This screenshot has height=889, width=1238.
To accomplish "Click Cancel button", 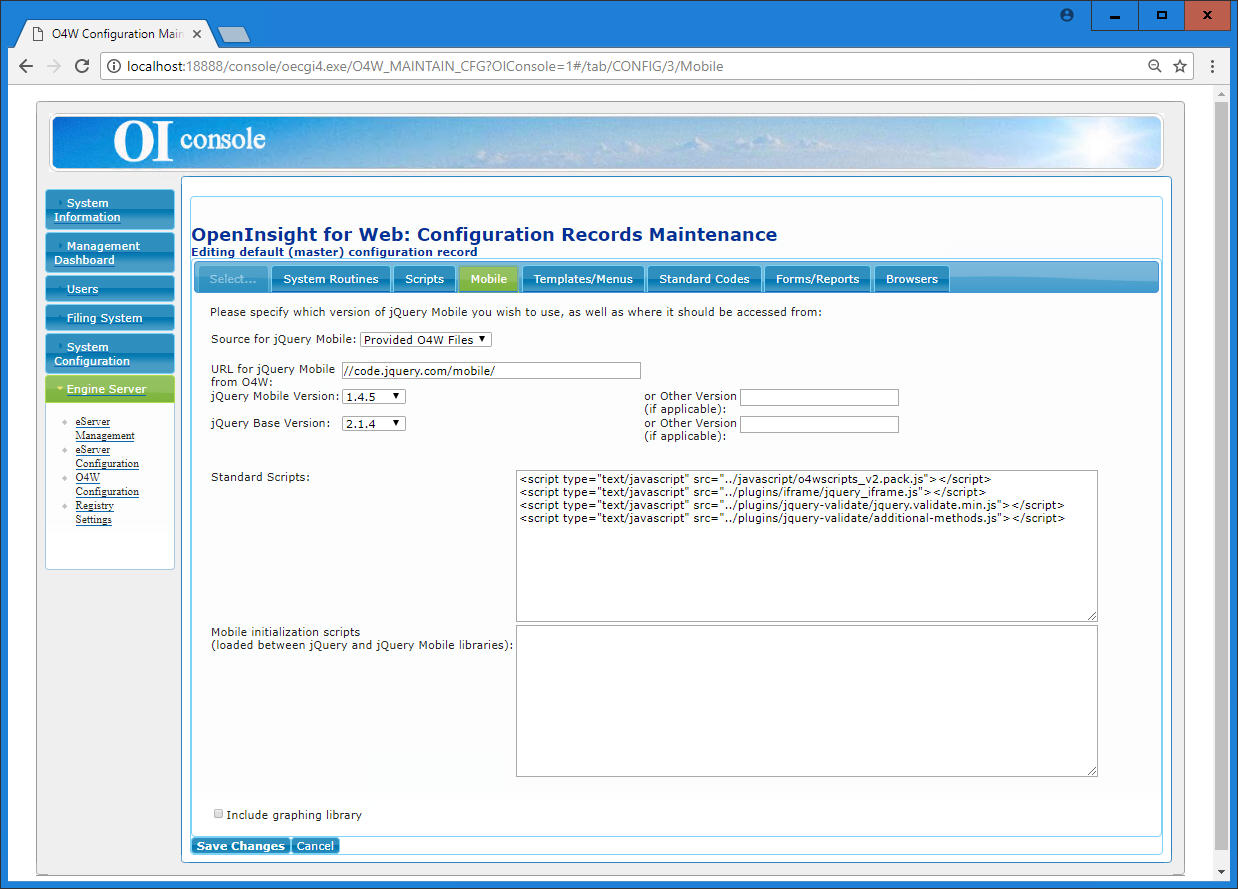I will [x=315, y=846].
